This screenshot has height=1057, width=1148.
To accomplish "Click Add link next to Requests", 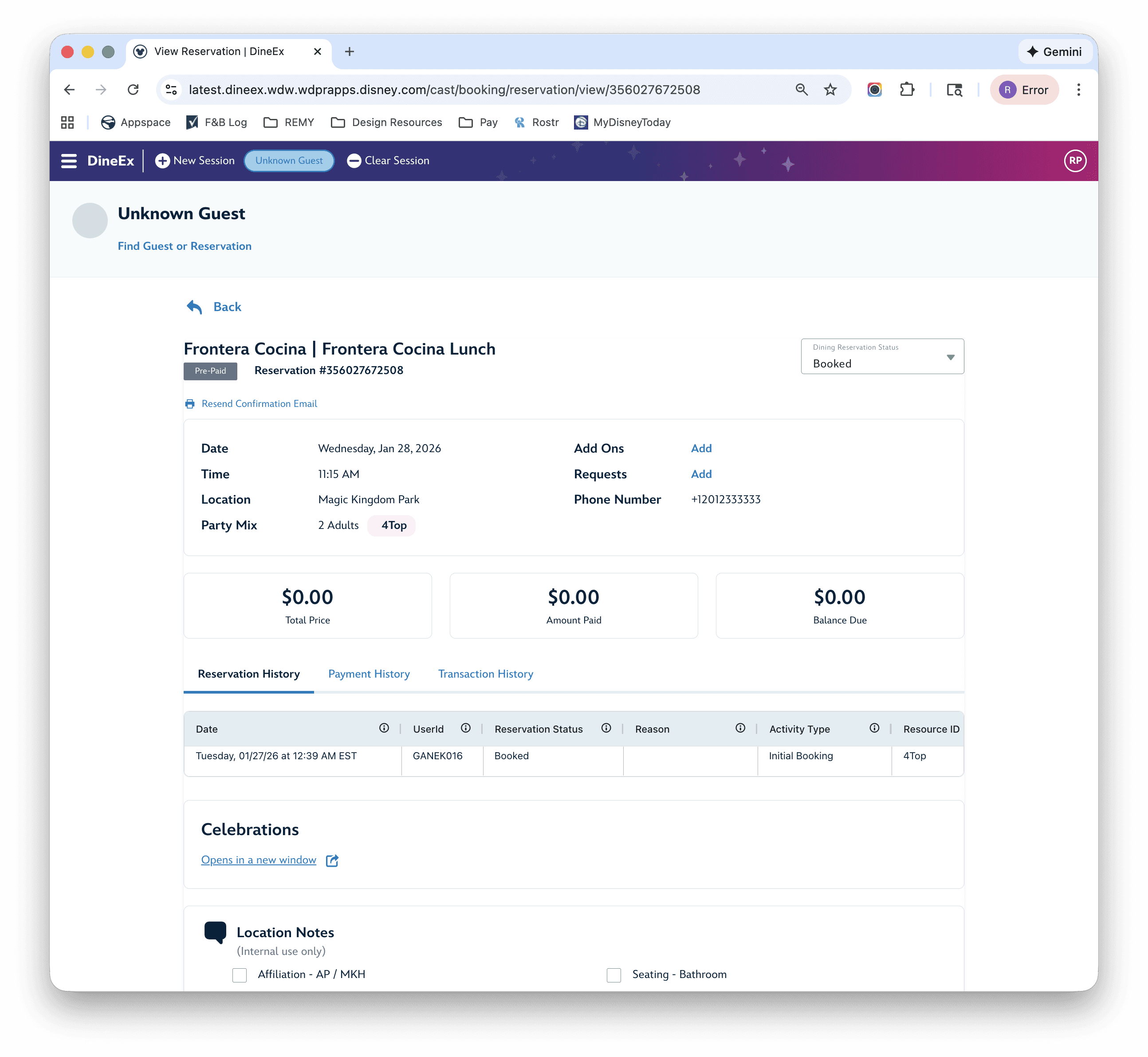I will point(701,474).
